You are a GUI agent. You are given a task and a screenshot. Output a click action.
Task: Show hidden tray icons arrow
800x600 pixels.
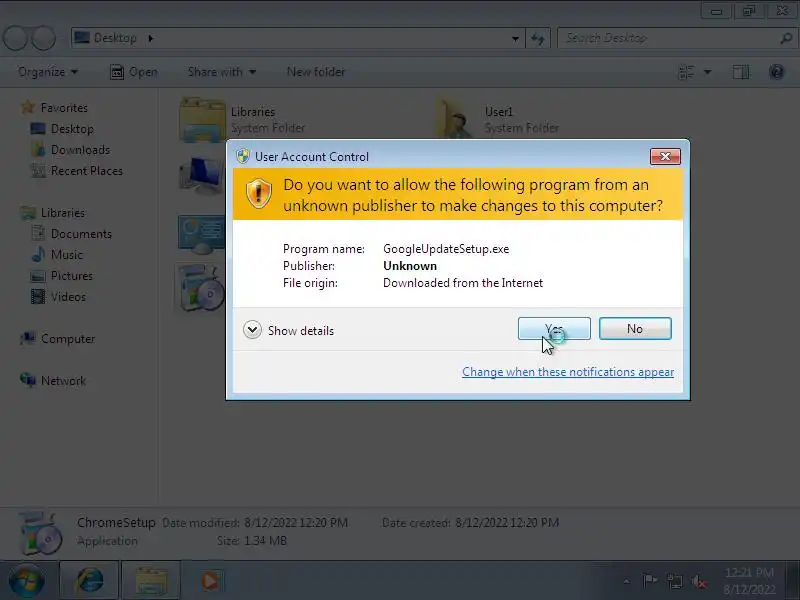click(627, 581)
